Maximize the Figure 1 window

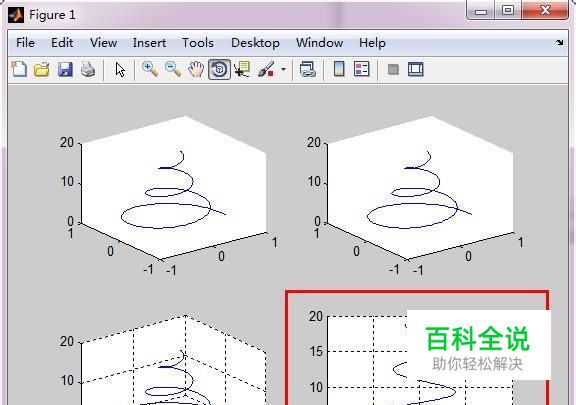pos(508,10)
